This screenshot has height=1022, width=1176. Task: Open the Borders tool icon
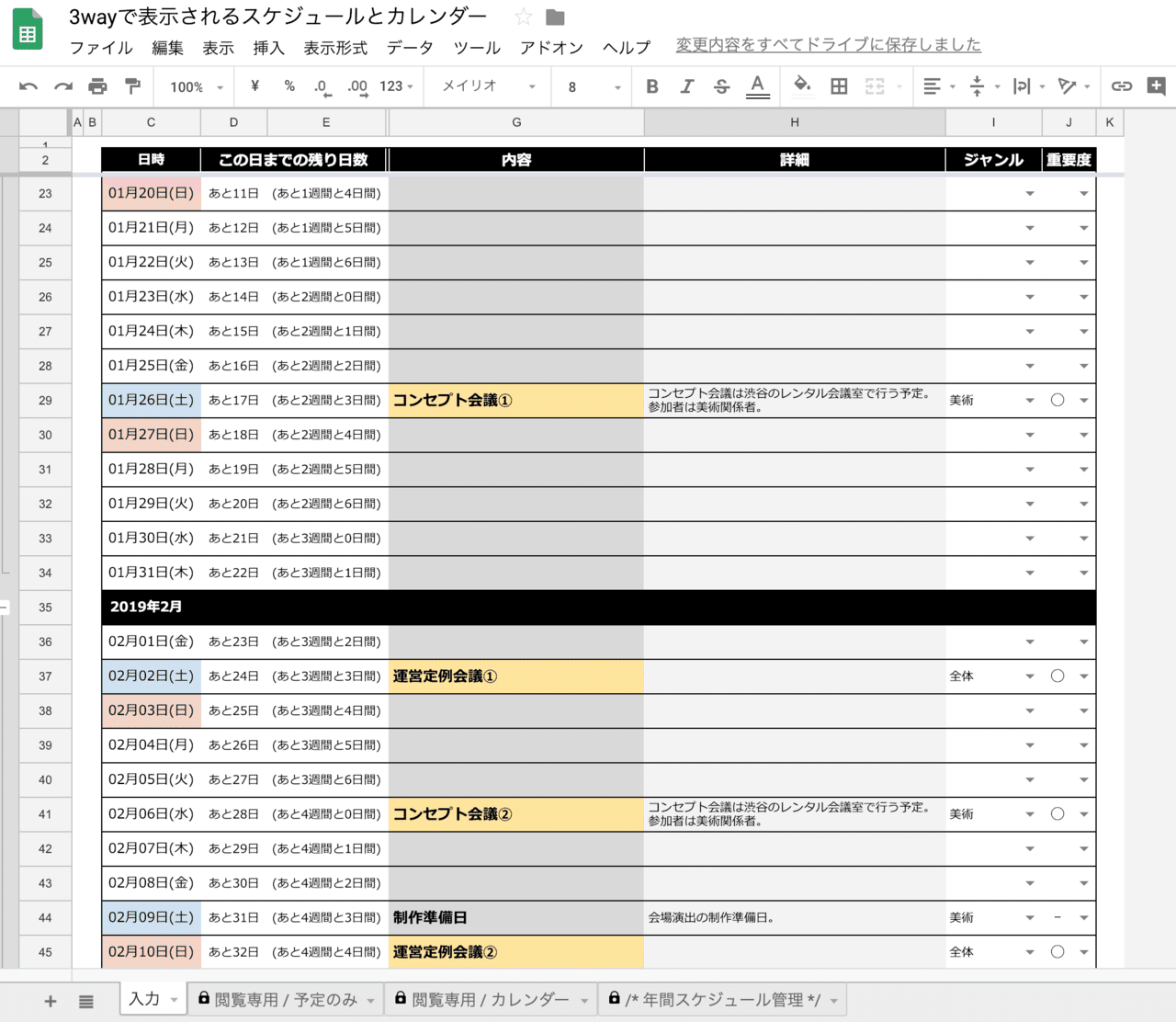pos(837,85)
